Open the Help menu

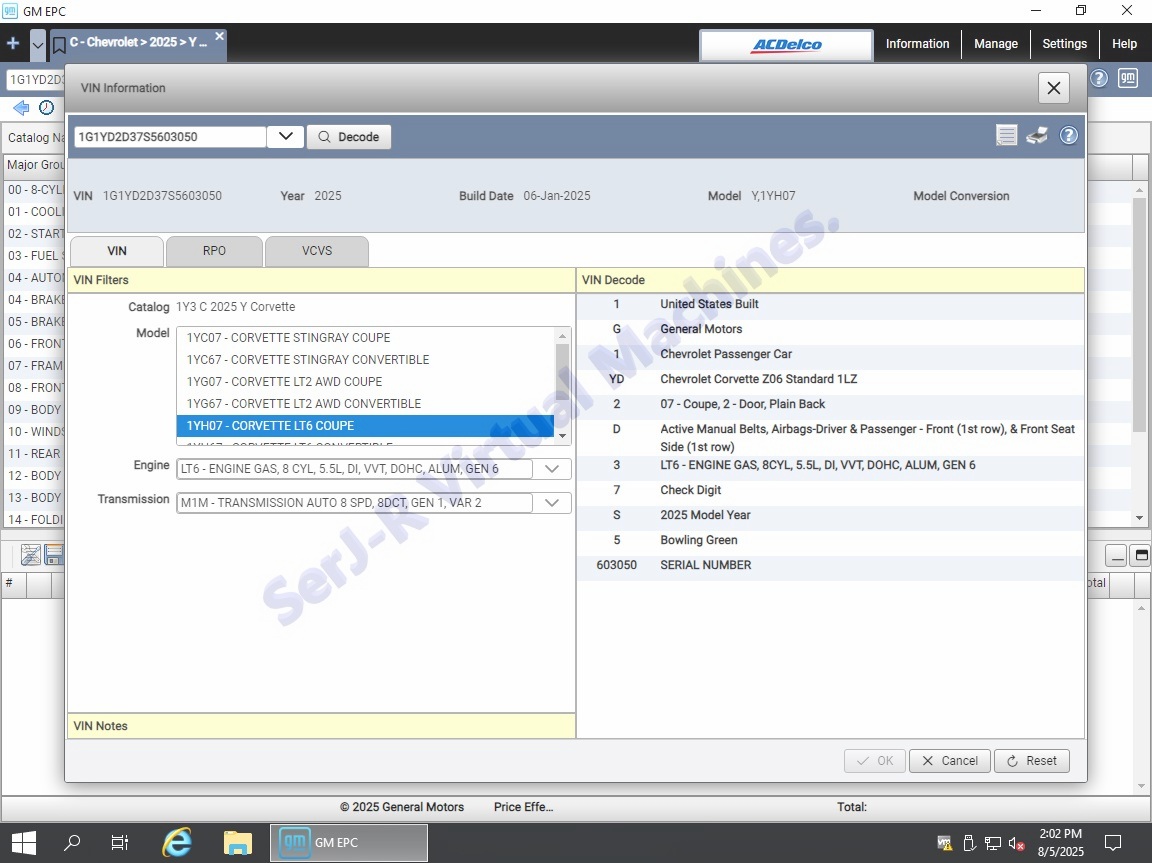pos(1124,44)
